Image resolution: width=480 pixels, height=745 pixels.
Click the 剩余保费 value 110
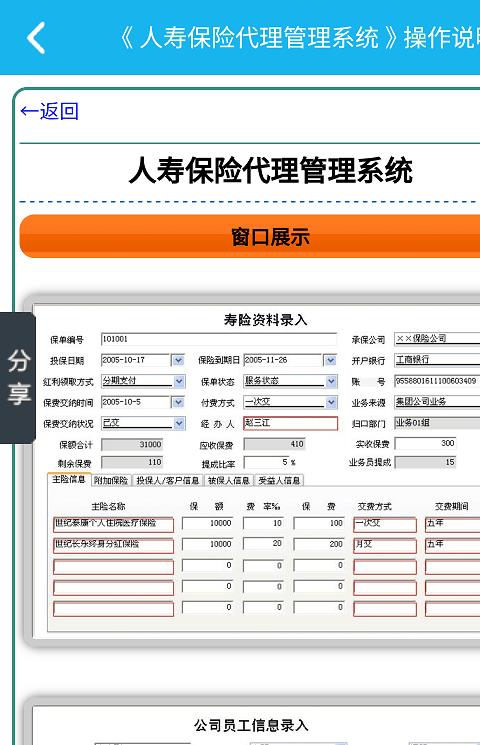pos(133,463)
